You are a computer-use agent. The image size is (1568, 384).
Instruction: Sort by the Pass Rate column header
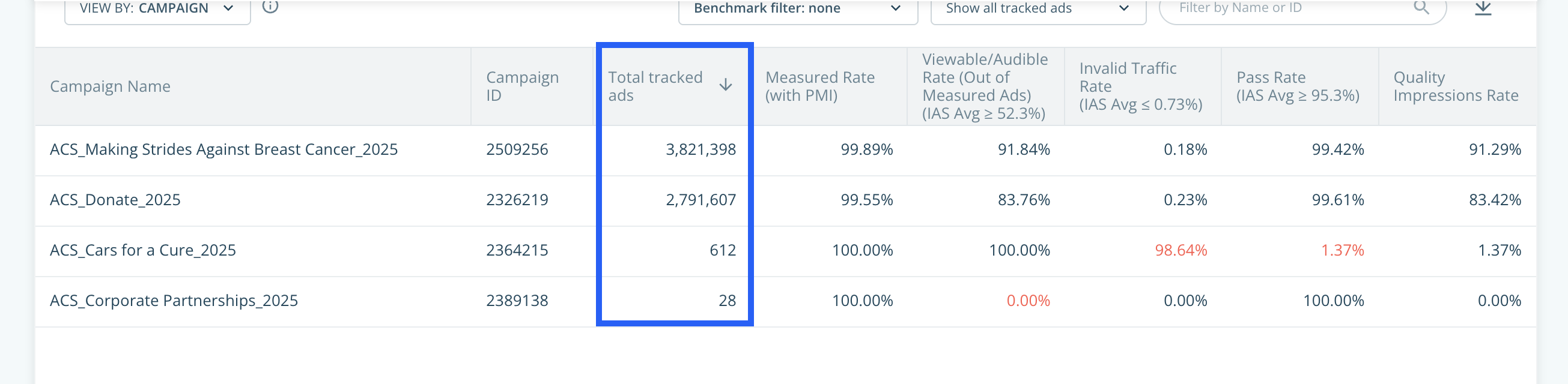[1297, 86]
